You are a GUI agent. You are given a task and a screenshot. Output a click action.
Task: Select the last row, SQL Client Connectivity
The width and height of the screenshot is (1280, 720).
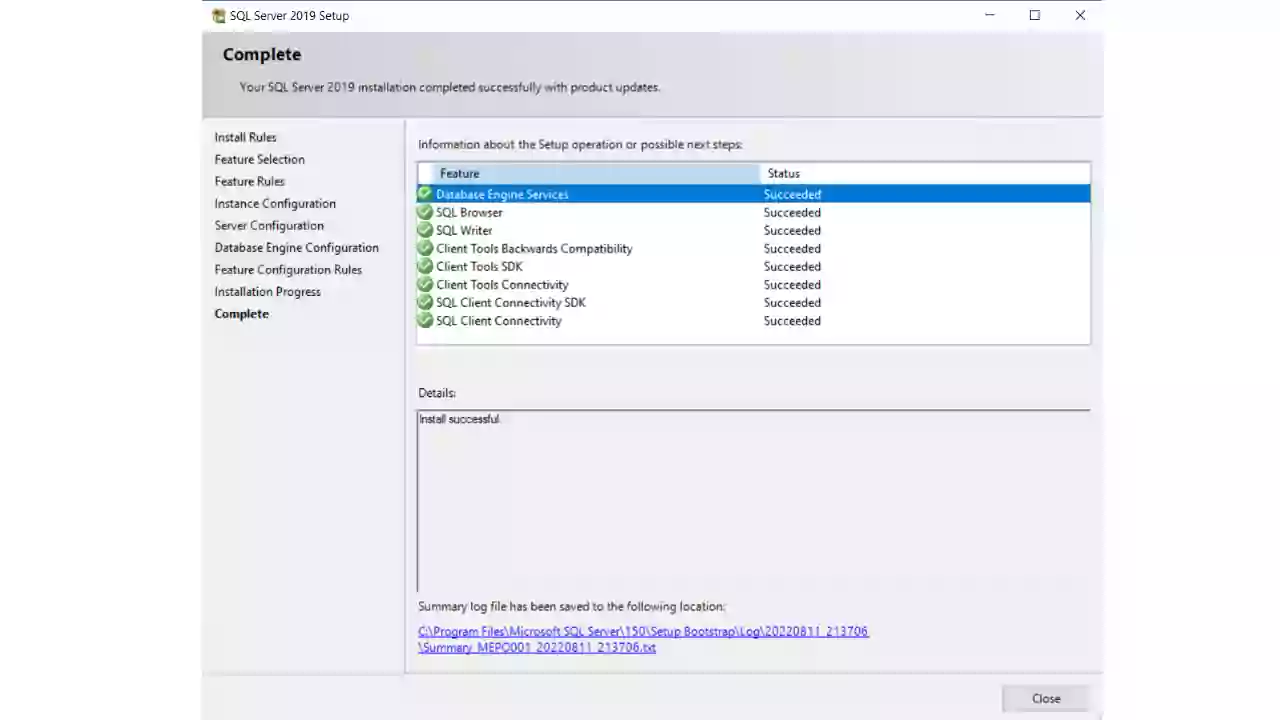753,320
